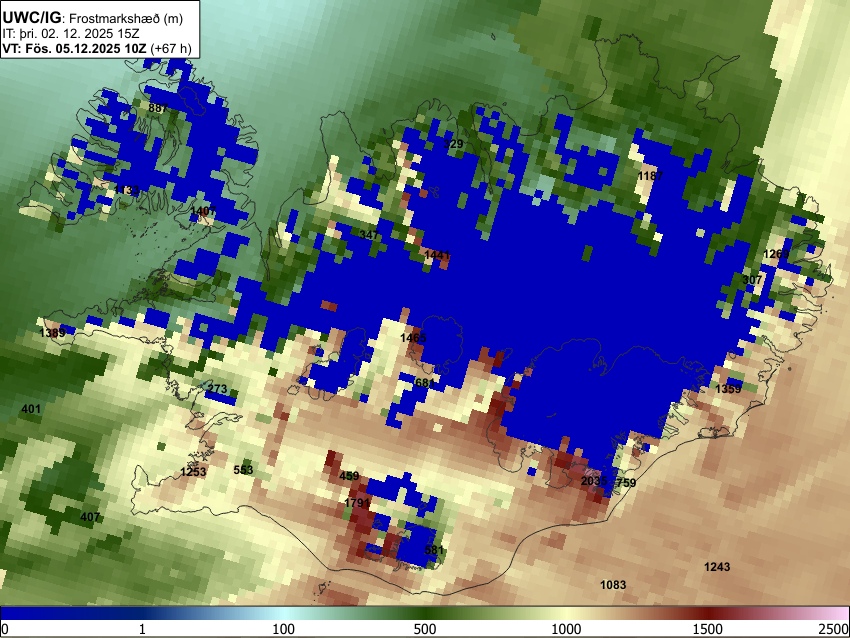The width and height of the screenshot is (850, 638).
Task: Click the 329 value in north Iceland
Action: tap(453, 144)
